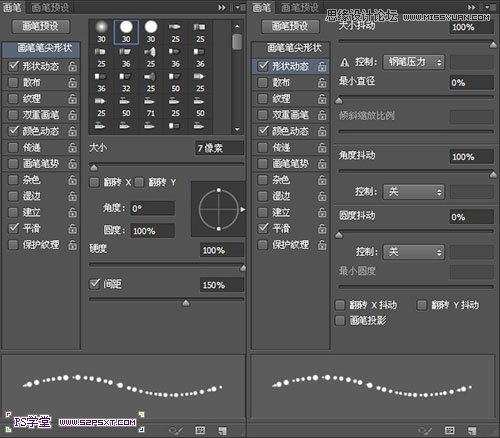The image size is (500, 438).
Task: Toggle lock next to 杂色 in Brush Tip Shape panel
Action: tap(72, 180)
